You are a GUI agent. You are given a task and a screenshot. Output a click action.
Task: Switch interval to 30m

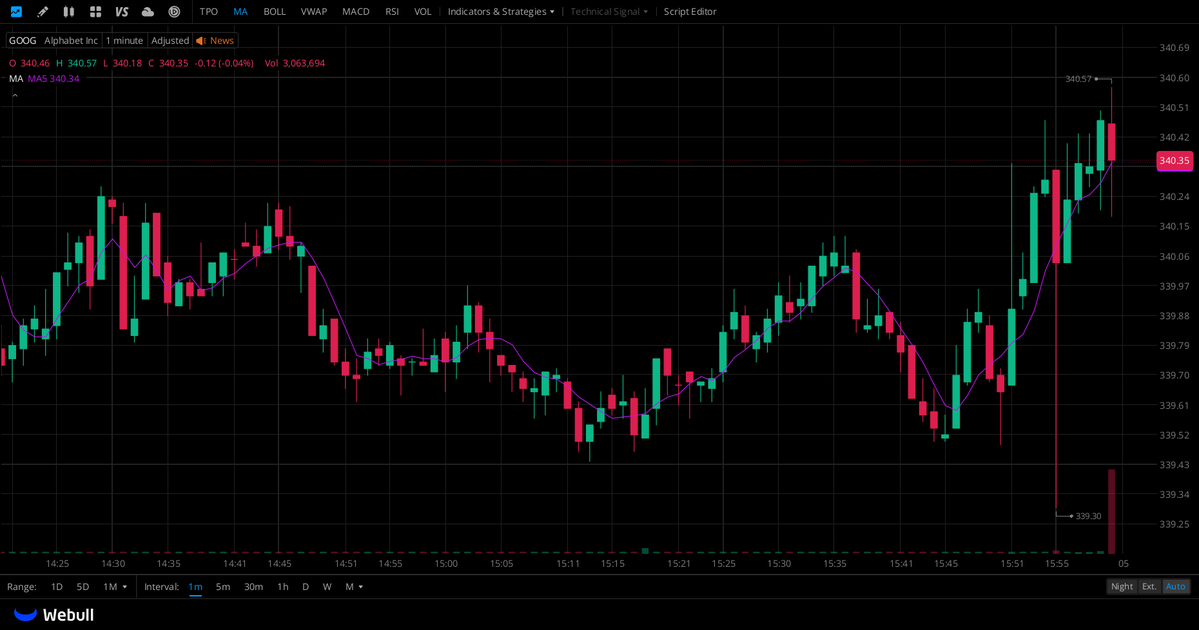point(253,586)
